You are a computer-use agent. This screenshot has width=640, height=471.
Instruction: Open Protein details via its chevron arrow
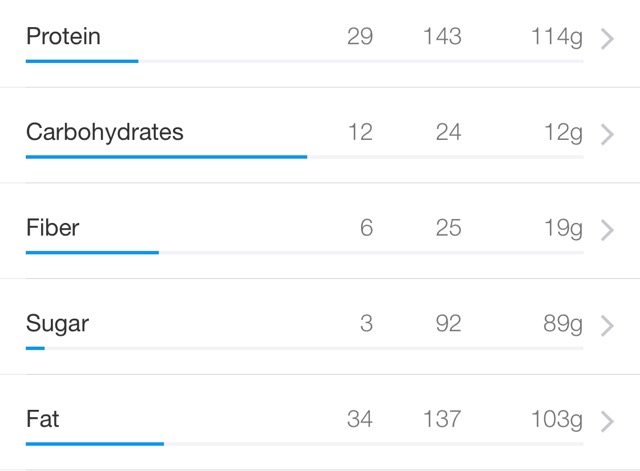(607, 39)
